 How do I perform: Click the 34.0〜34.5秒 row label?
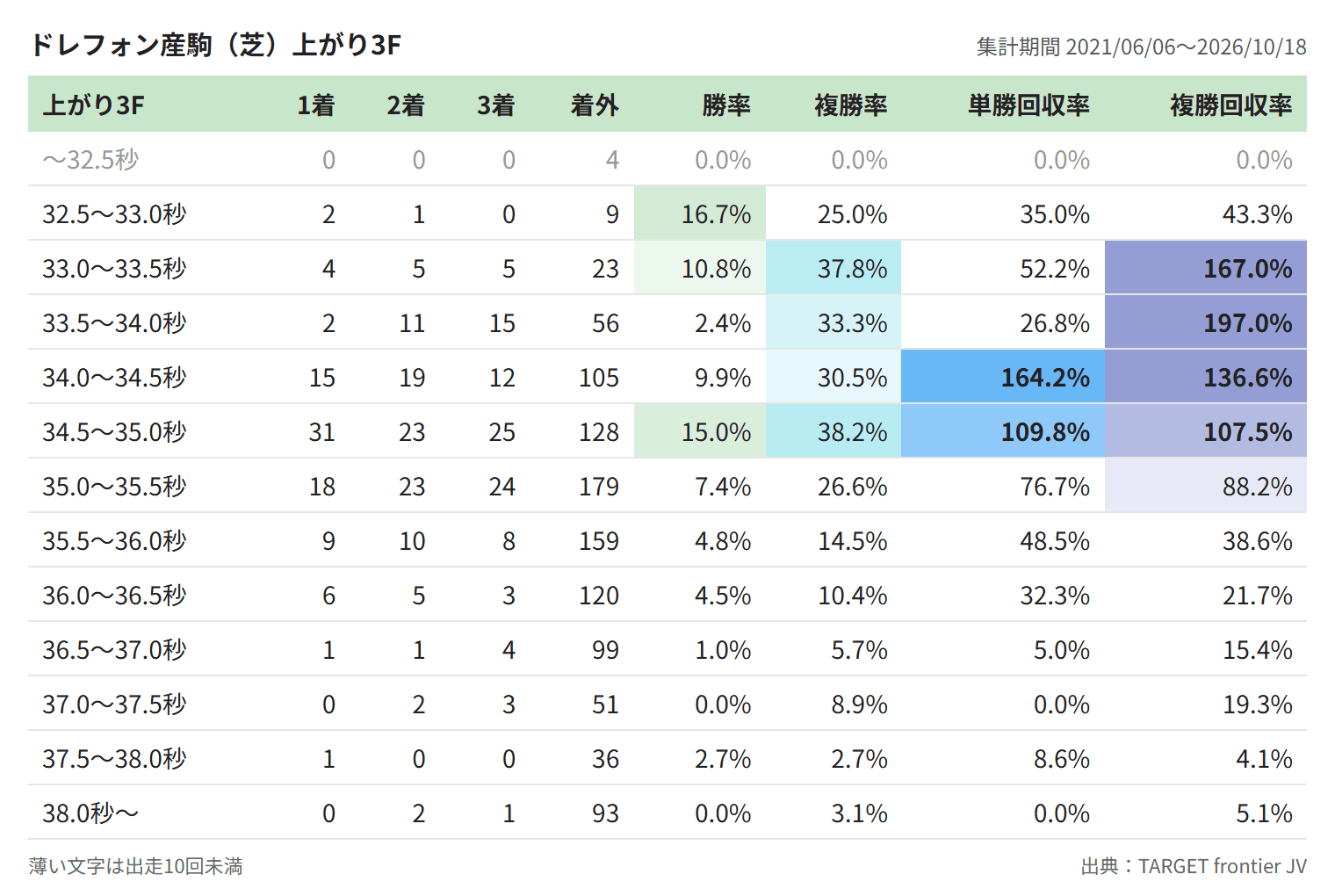click(114, 378)
